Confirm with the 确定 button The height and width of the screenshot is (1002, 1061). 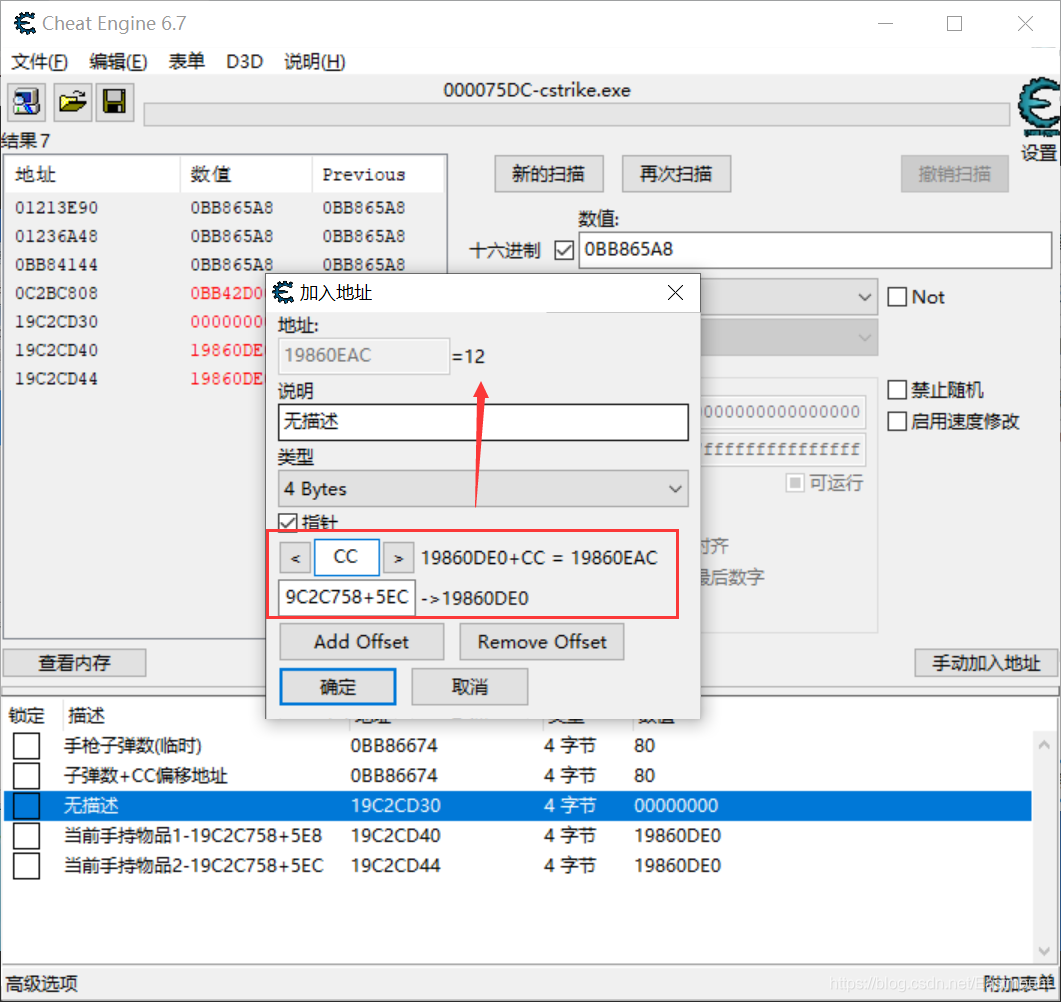pyautogui.click(x=338, y=687)
